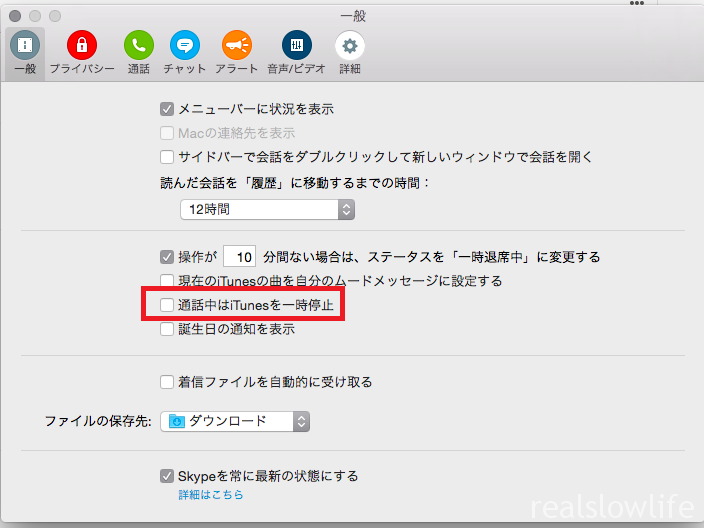Open the 詳細 gear icon

pyautogui.click(x=350, y=45)
